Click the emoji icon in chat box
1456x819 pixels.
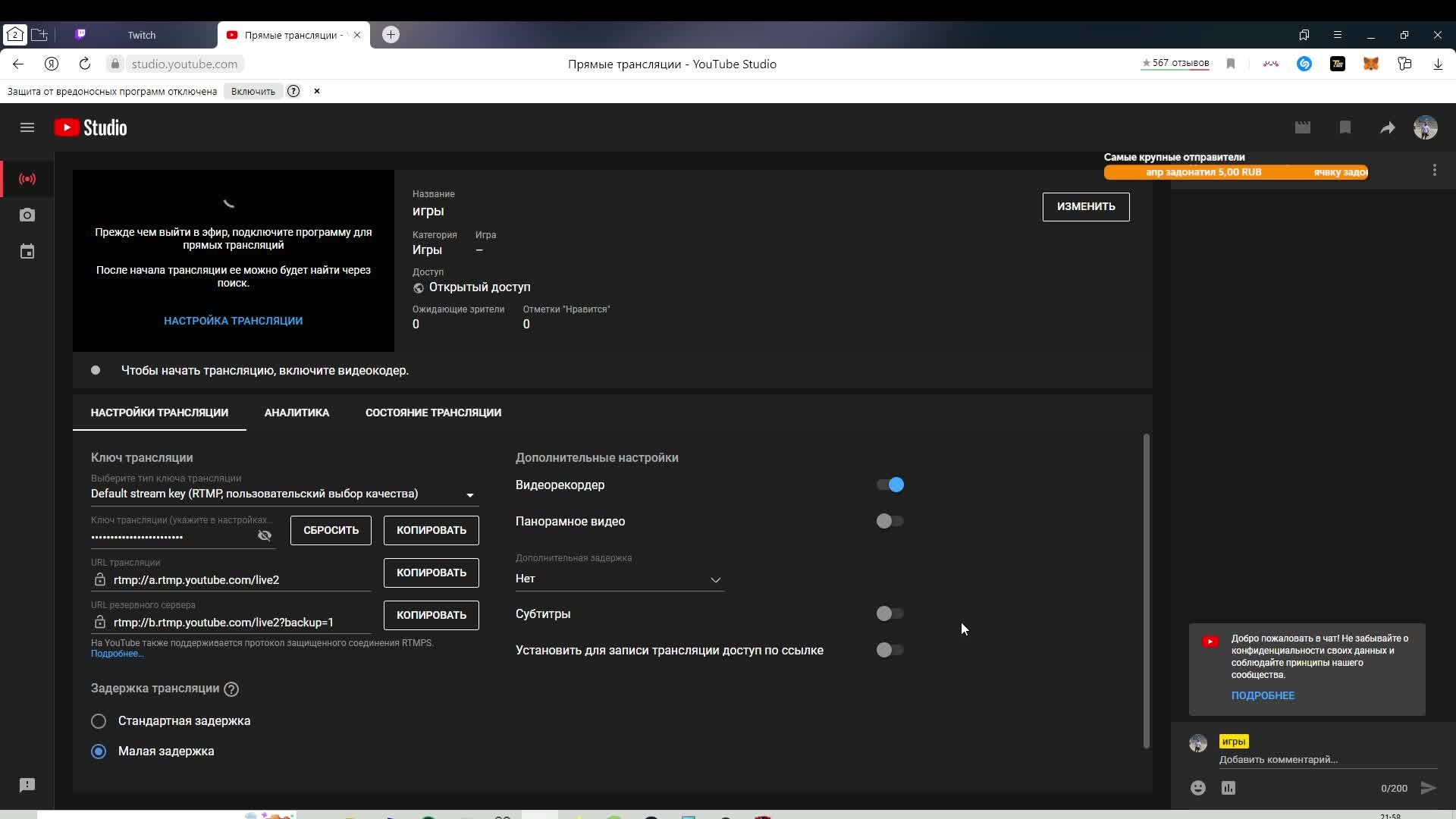[x=1197, y=788]
